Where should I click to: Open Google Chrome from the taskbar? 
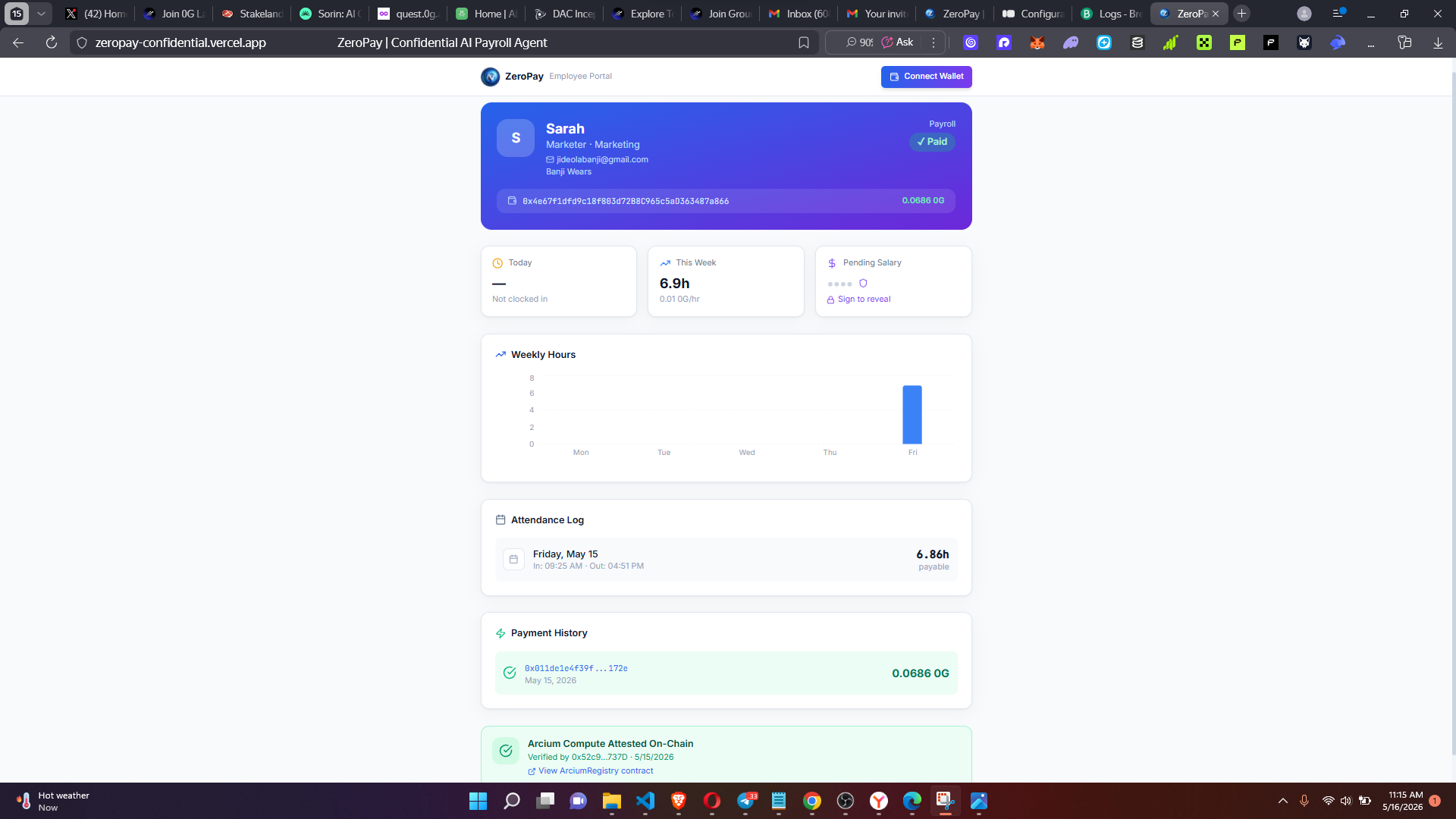[812, 801]
